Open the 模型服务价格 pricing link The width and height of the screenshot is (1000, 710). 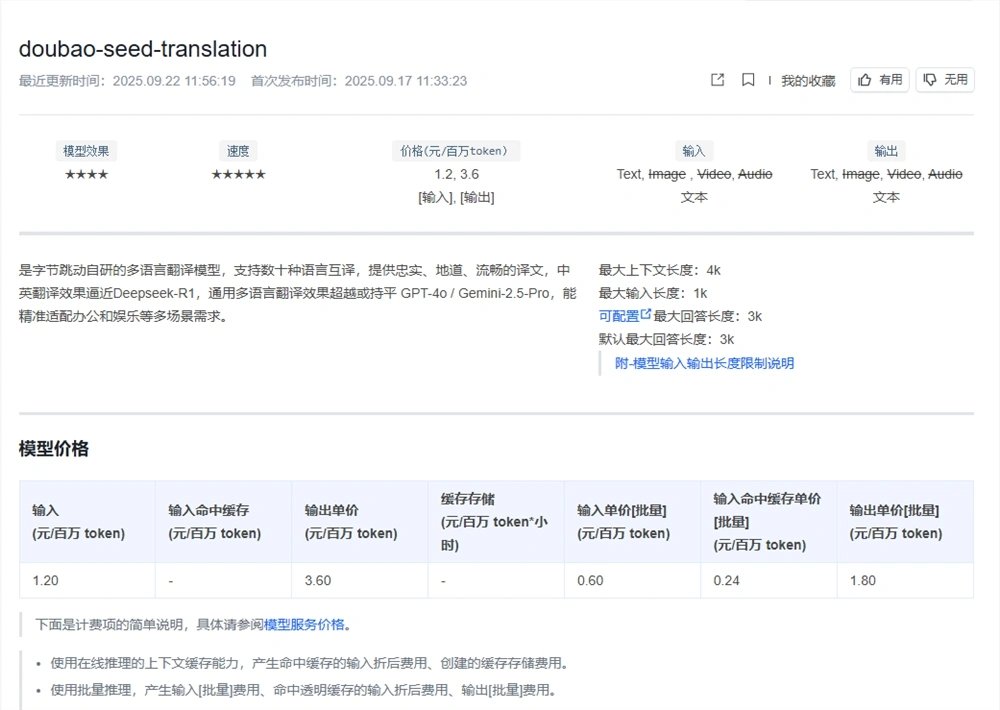pos(305,624)
